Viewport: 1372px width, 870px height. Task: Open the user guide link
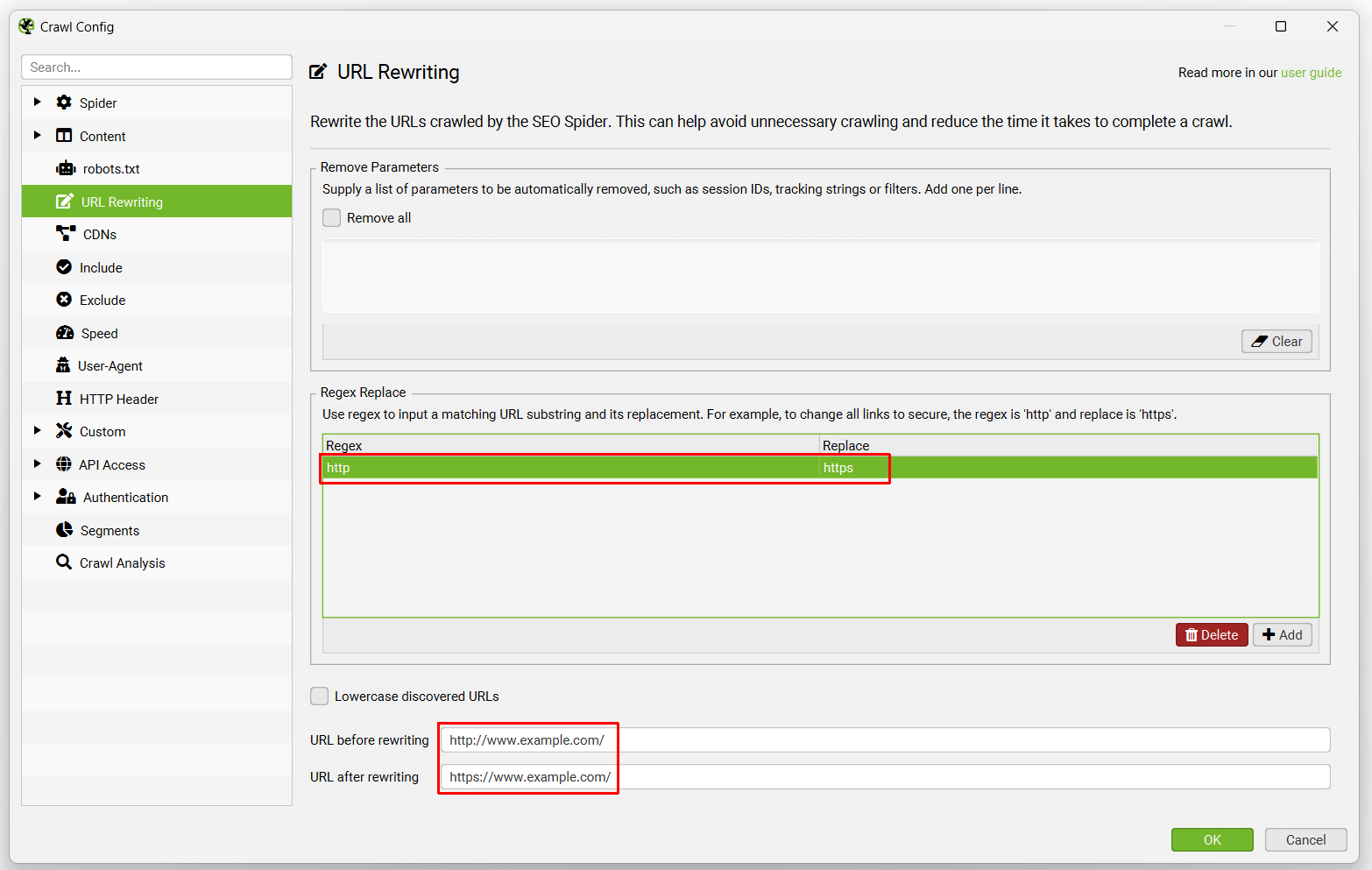point(1311,72)
